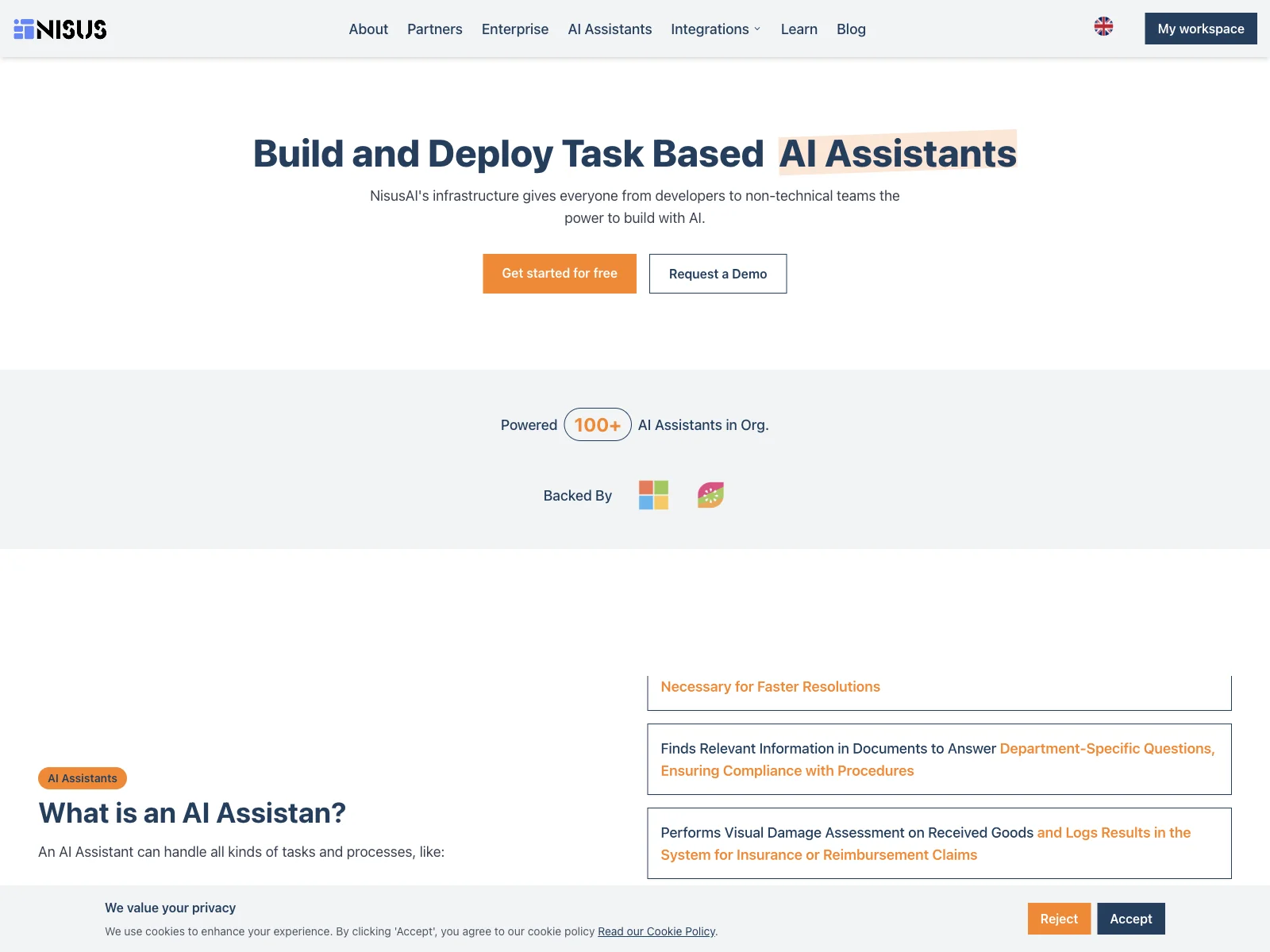Select the Department-Specific Questions card
This screenshot has width=1270, height=952.
(x=939, y=759)
